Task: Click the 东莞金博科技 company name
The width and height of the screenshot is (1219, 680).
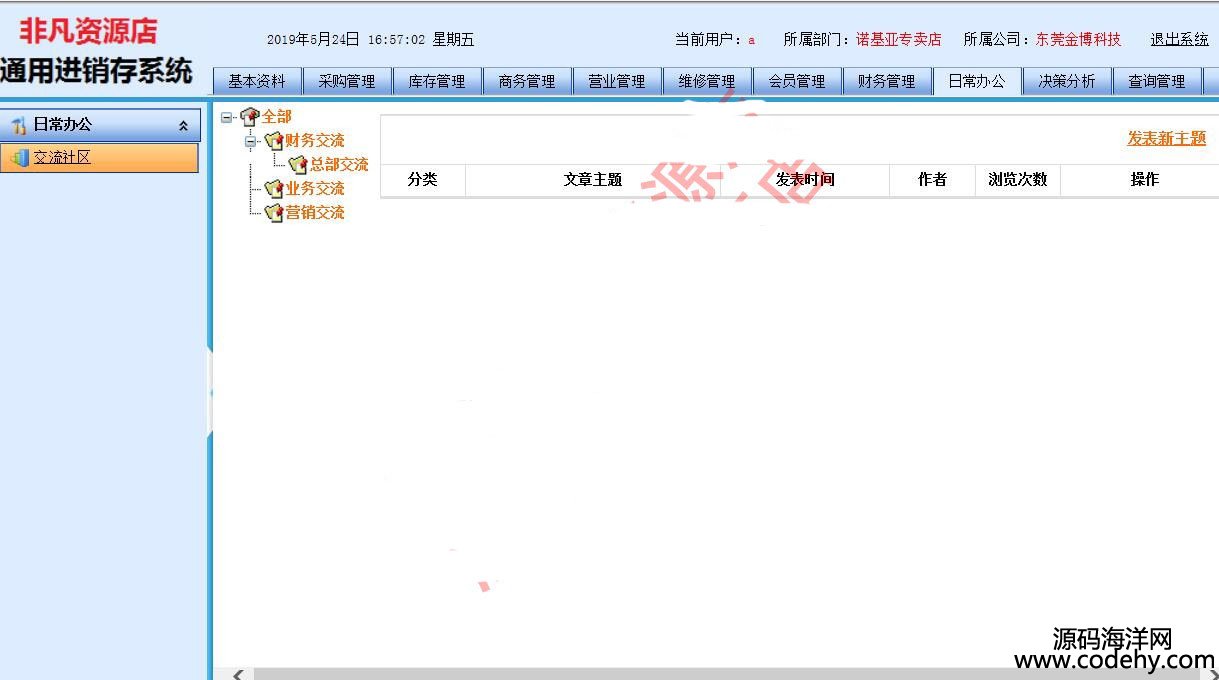Action: (1078, 40)
